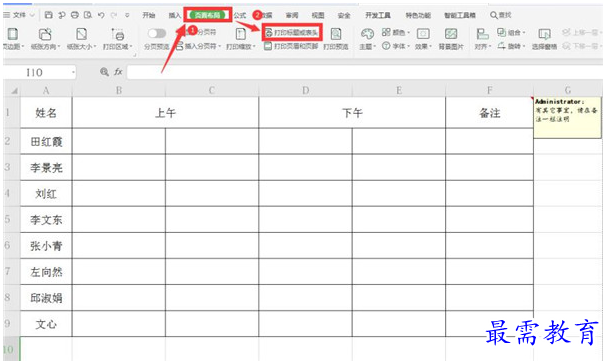Open the 旋转 rotate dropdown

(511, 46)
